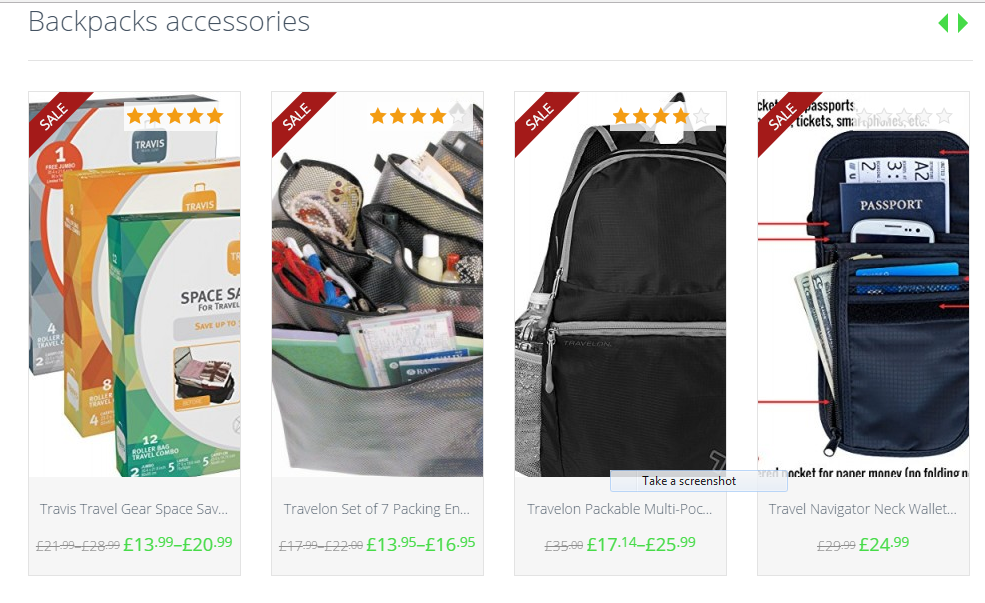
Task: Click star rating on black Travelon backpack
Action: (x=661, y=116)
